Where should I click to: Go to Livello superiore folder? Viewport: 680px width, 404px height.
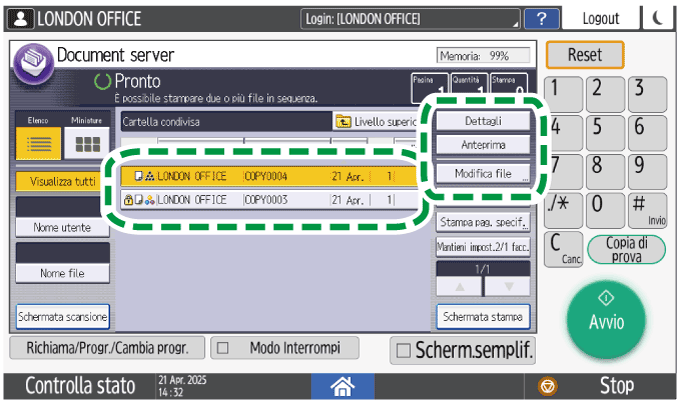377,122
